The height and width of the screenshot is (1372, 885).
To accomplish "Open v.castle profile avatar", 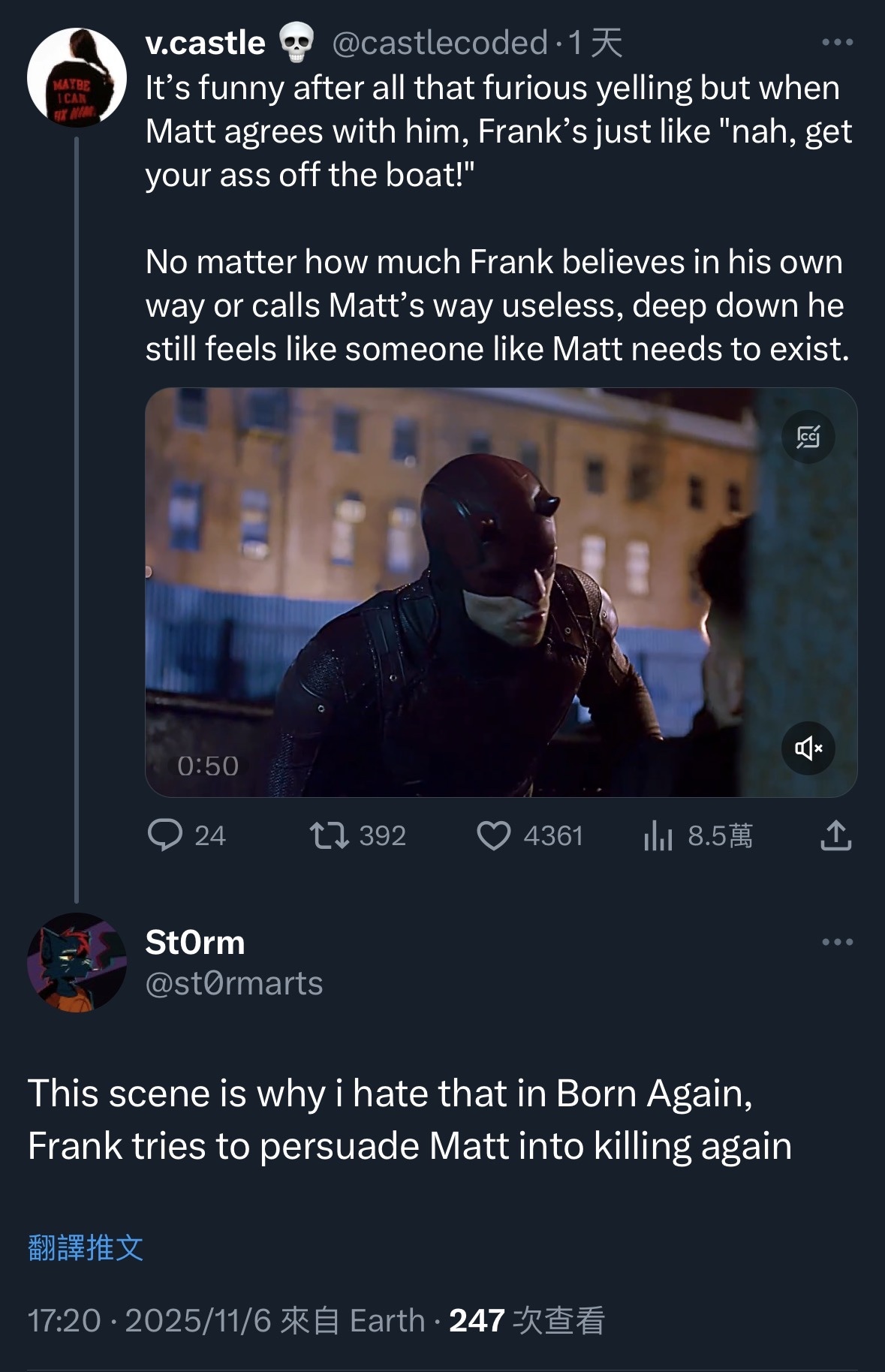I will click(77, 77).
